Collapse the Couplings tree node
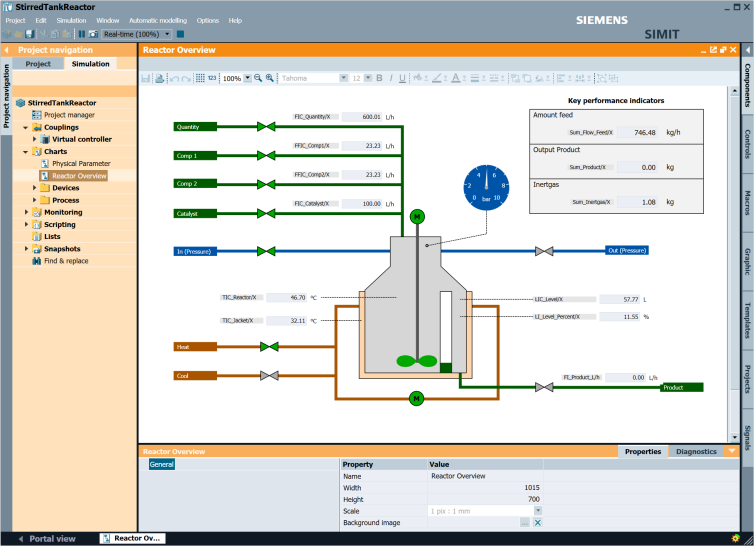 coord(25,127)
